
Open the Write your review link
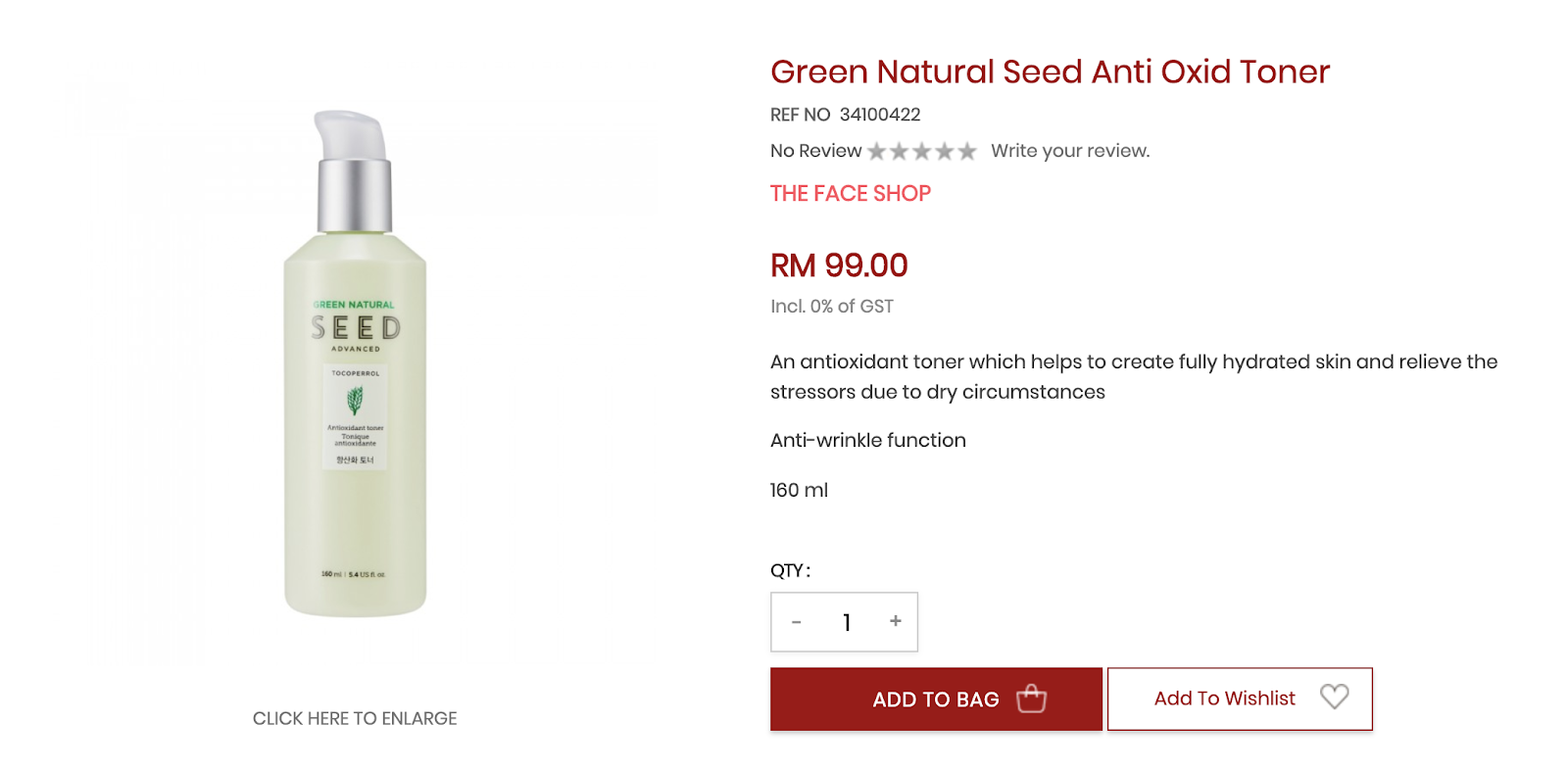[1070, 151]
